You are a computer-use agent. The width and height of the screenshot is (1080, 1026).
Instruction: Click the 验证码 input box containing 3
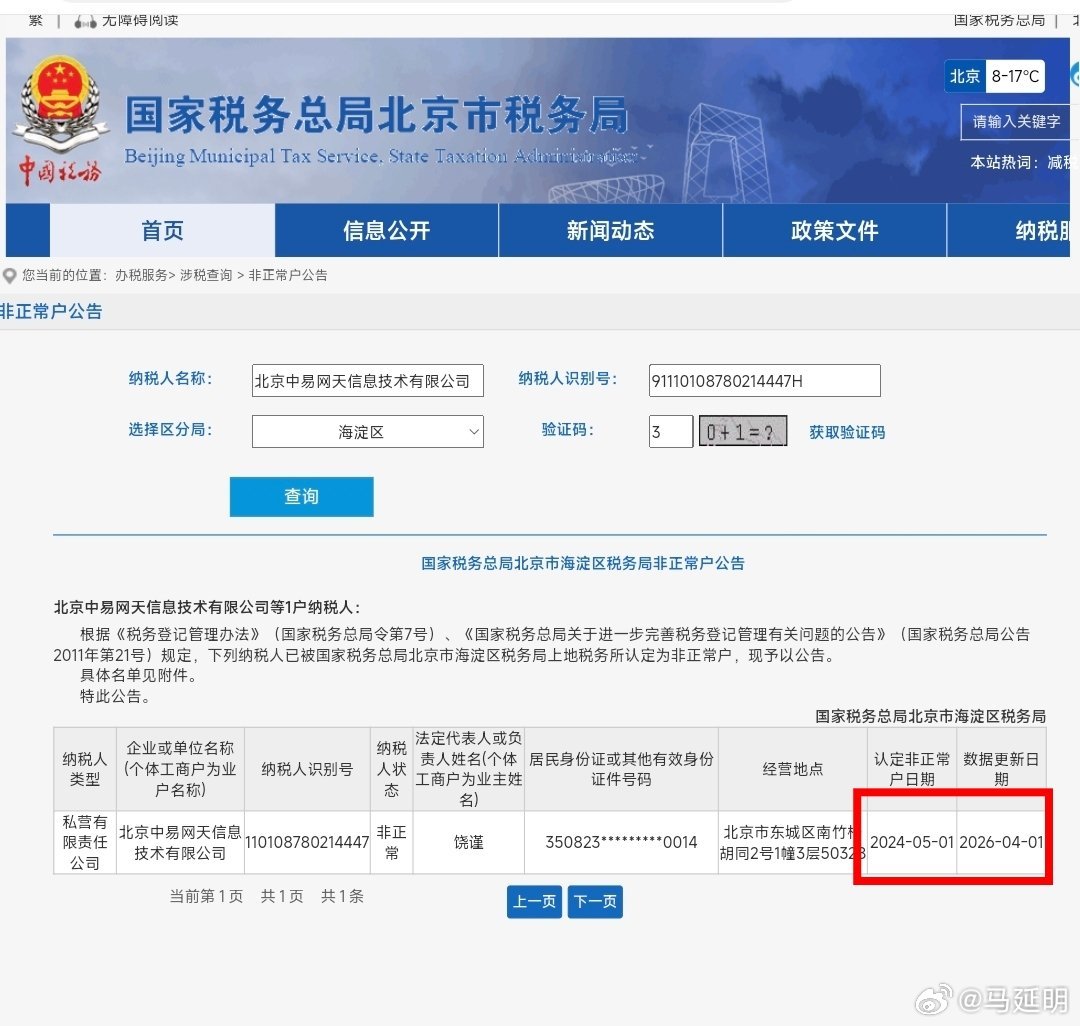click(670, 431)
